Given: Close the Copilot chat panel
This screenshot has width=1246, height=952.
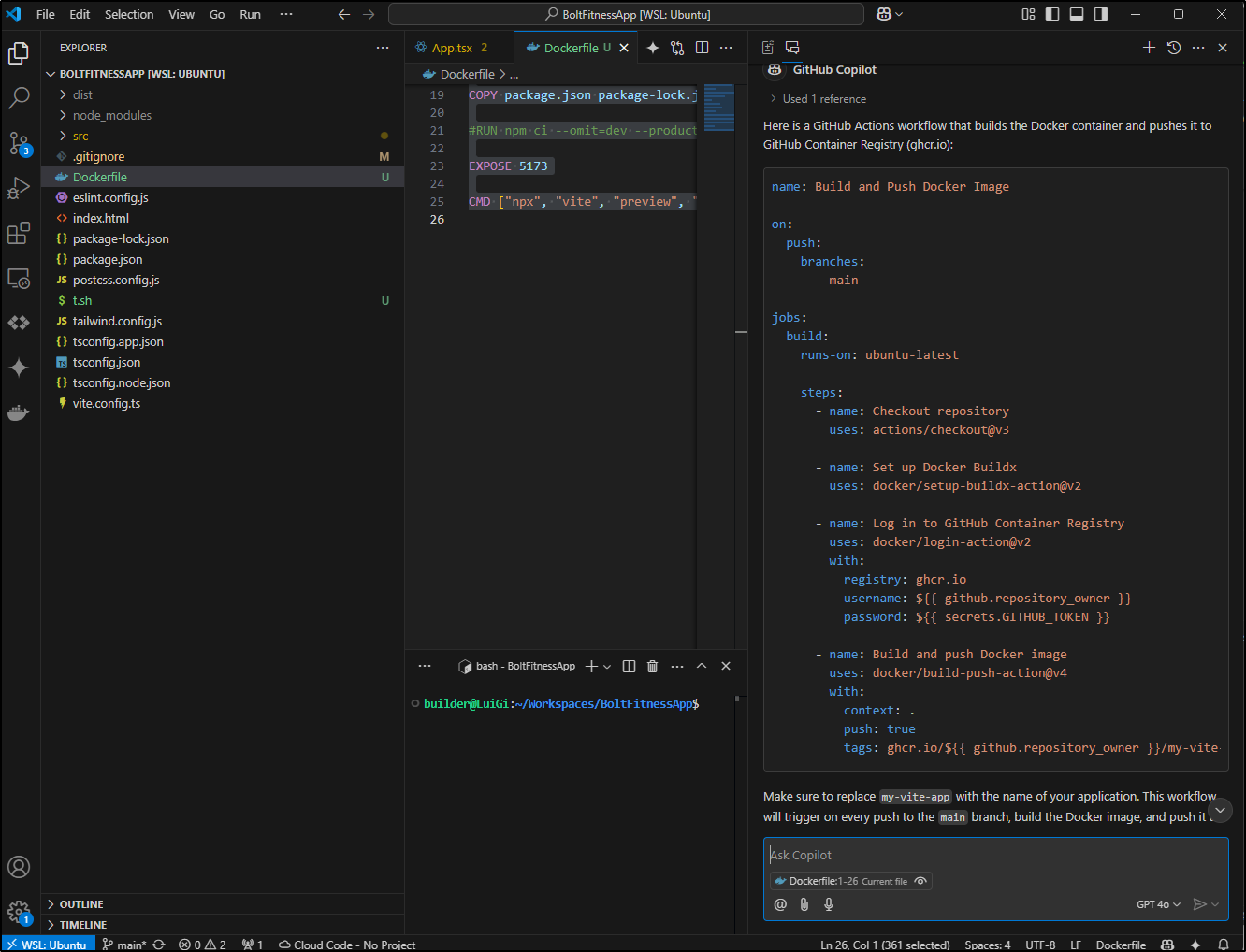Looking at the screenshot, I should 1223,48.
